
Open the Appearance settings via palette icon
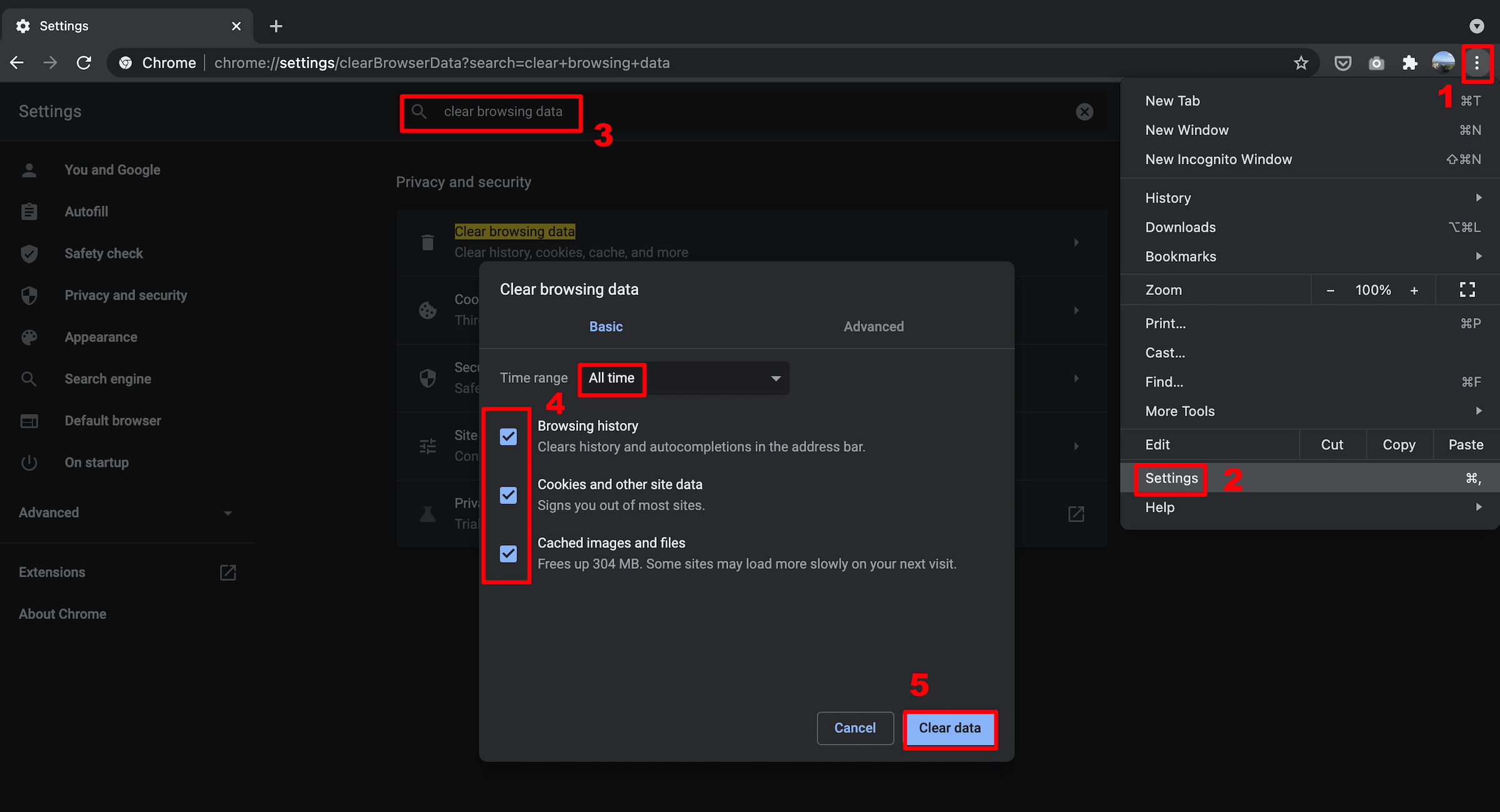coord(29,337)
